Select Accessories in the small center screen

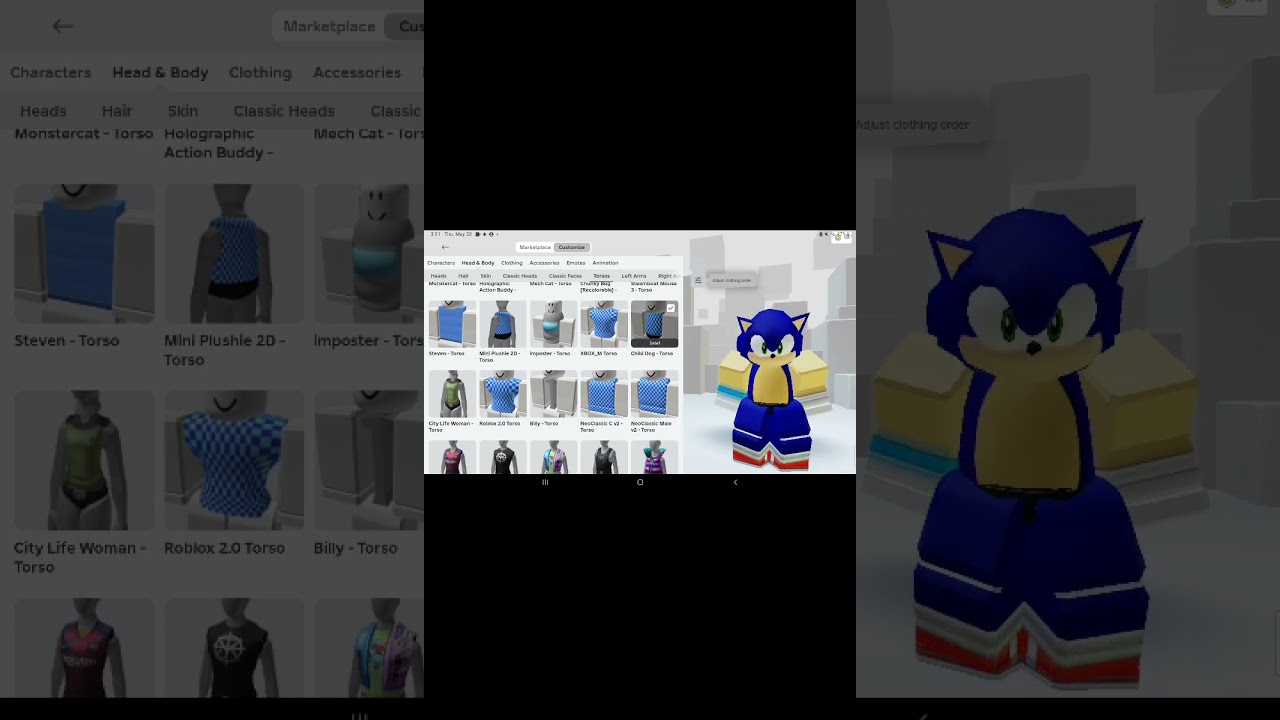544,263
